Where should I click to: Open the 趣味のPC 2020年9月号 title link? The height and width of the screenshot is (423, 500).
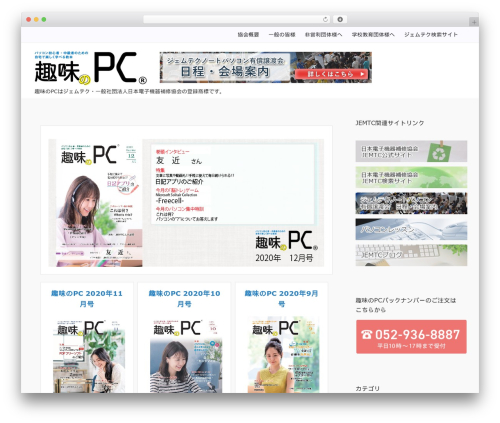(x=282, y=299)
